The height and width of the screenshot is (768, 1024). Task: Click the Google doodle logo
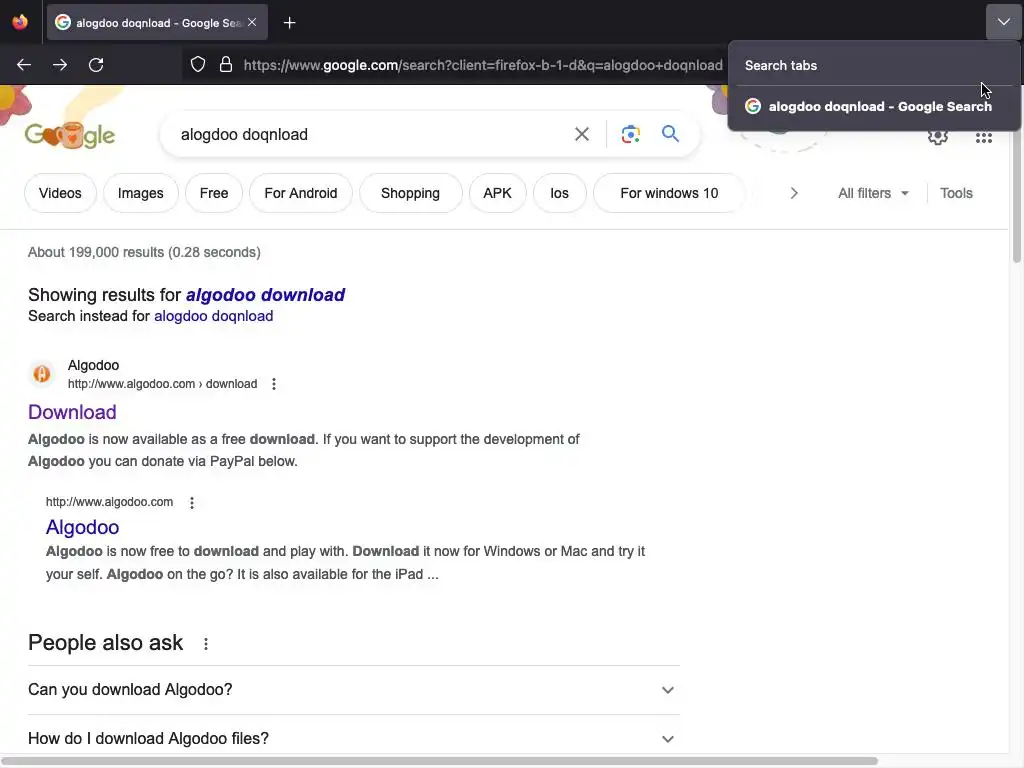70,135
